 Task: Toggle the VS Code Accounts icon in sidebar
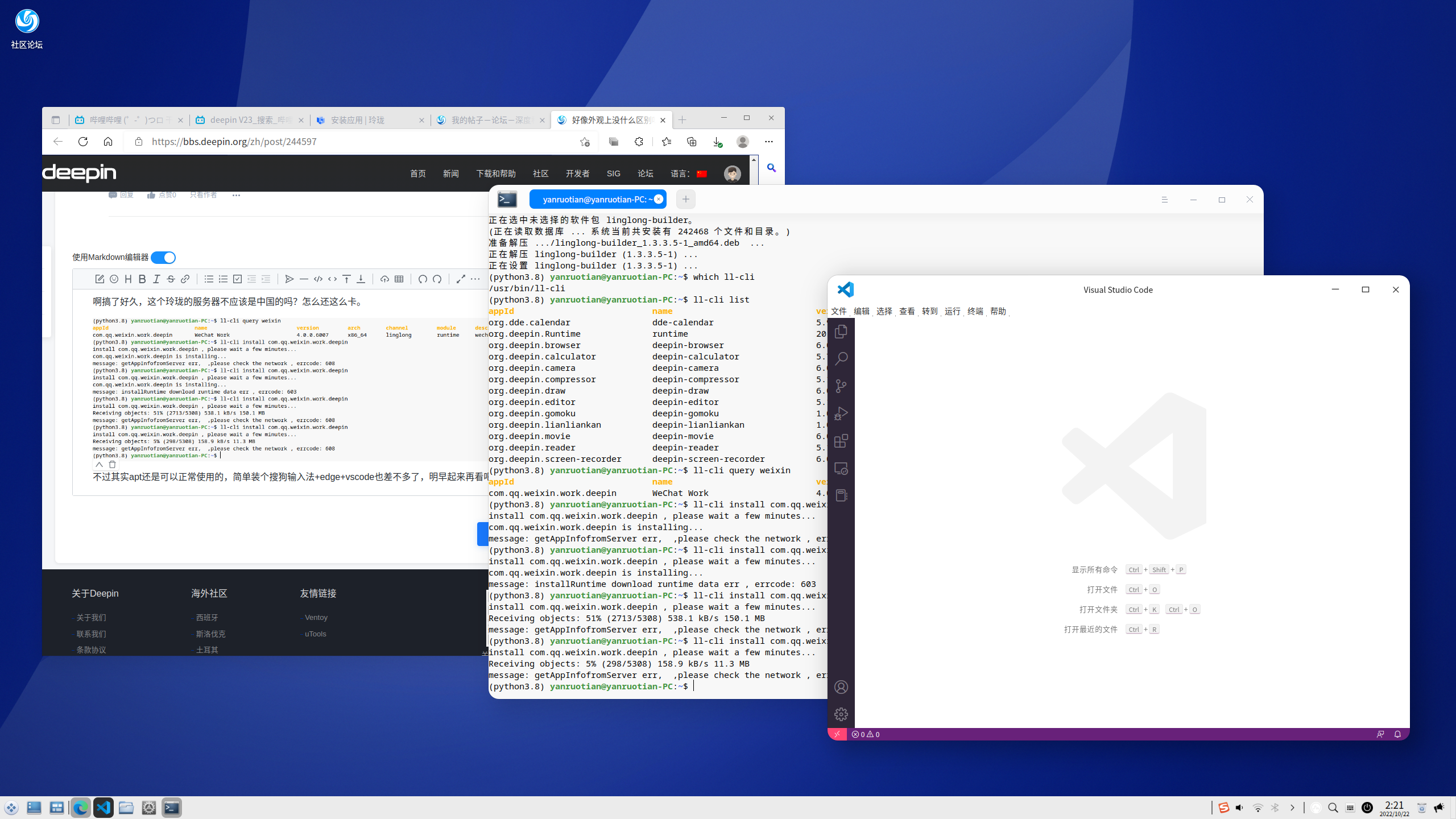pyautogui.click(x=841, y=686)
